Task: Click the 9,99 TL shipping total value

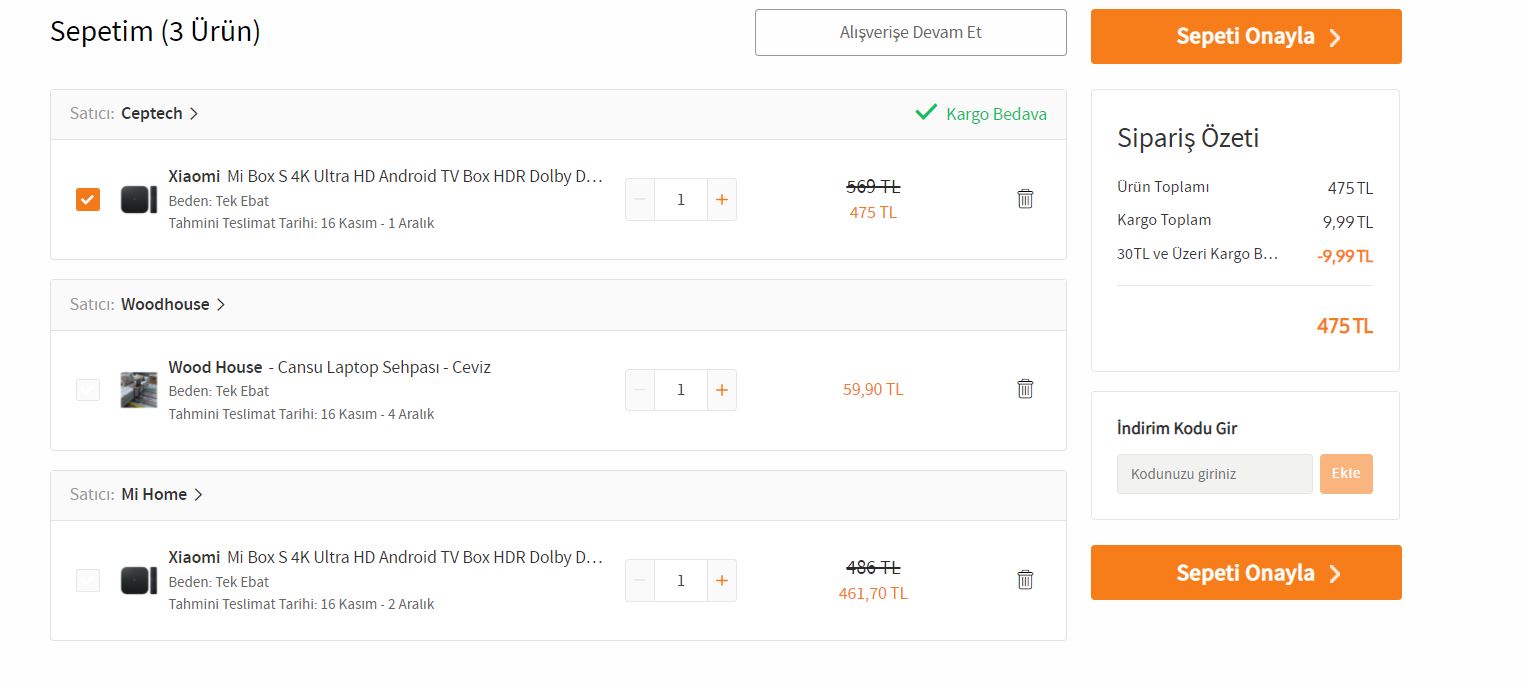Action: tap(1348, 222)
